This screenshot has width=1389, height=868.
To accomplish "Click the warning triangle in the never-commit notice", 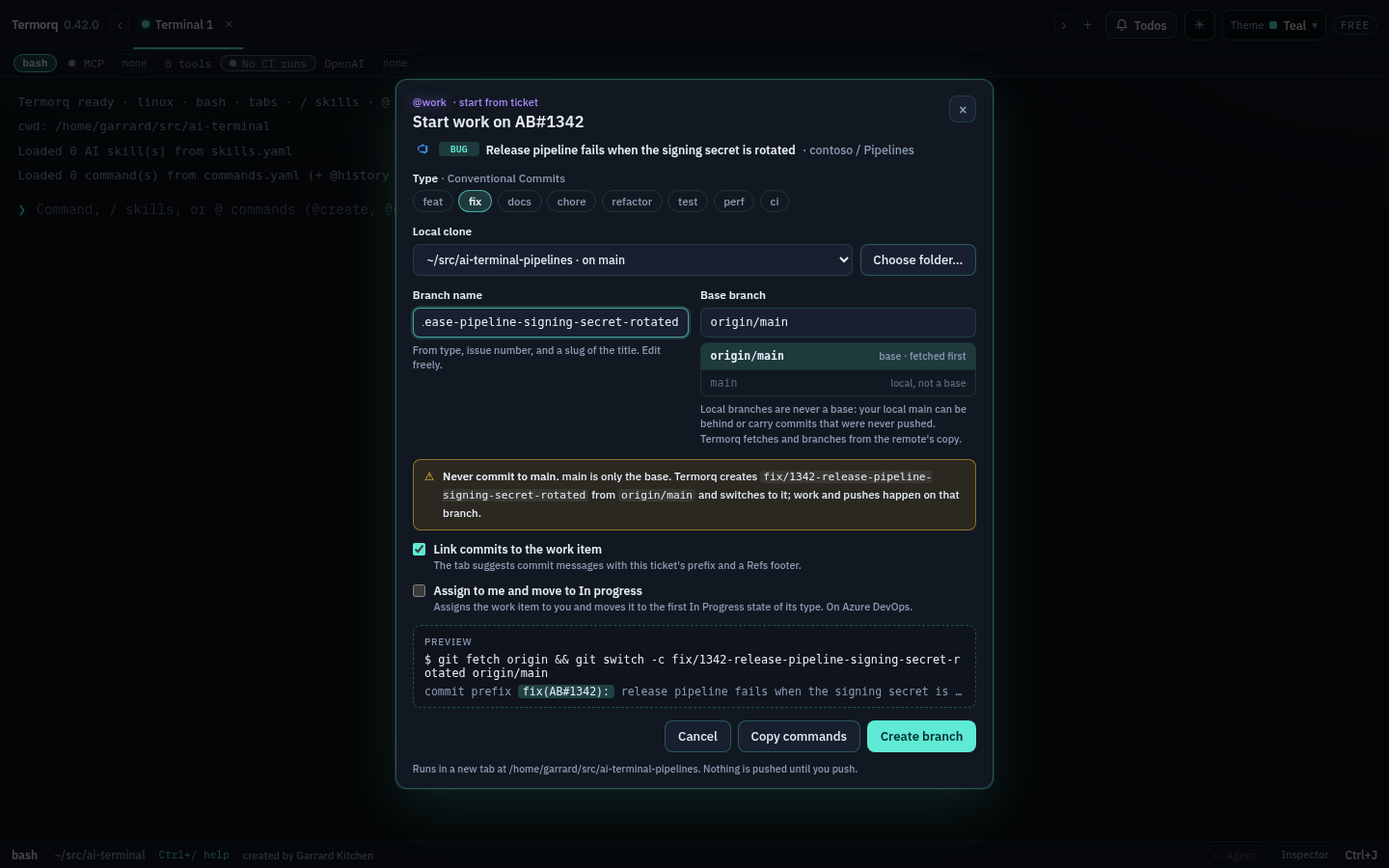I will click(429, 476).
